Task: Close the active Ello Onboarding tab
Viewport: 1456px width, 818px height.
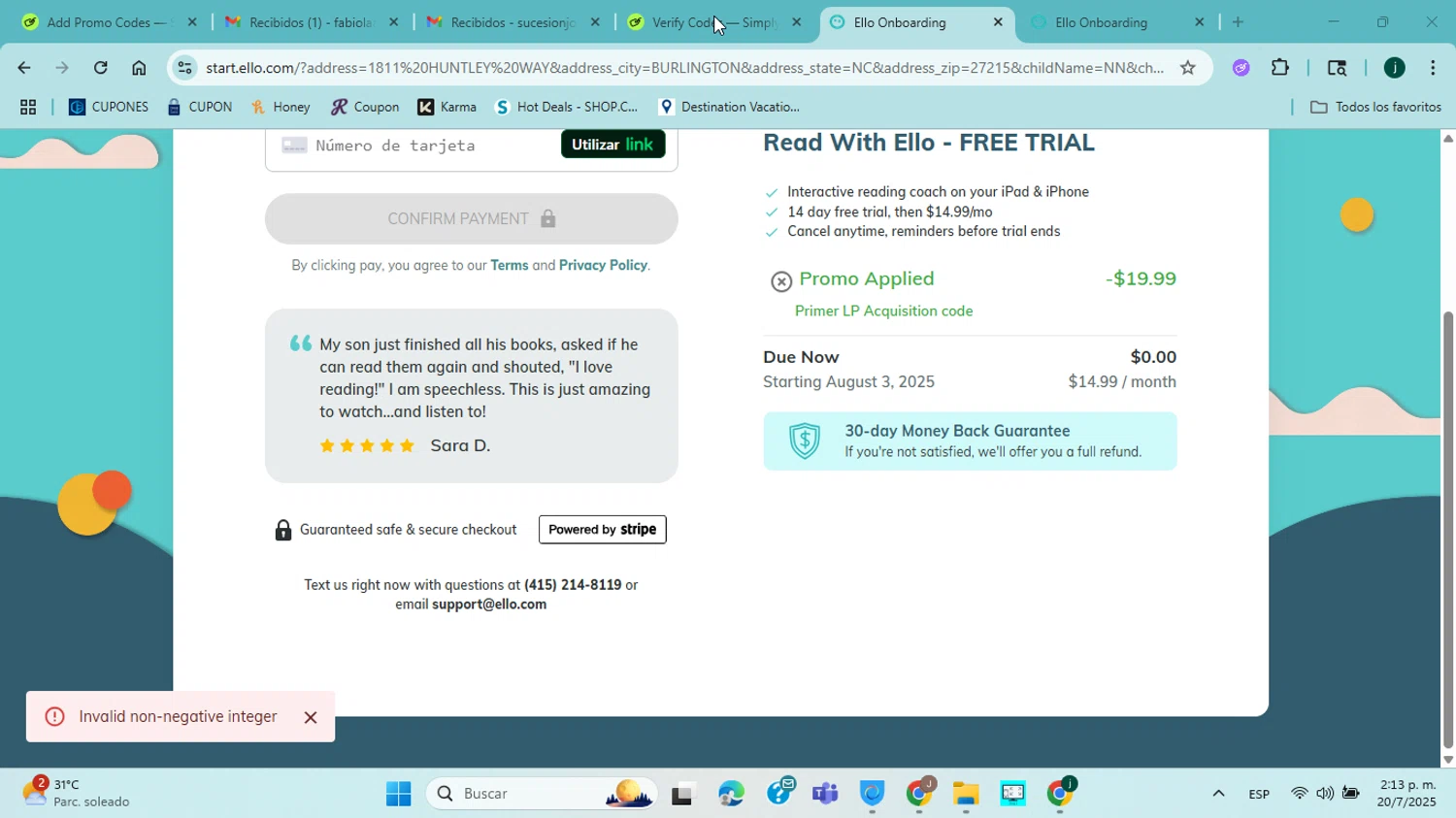Action: 998,22
